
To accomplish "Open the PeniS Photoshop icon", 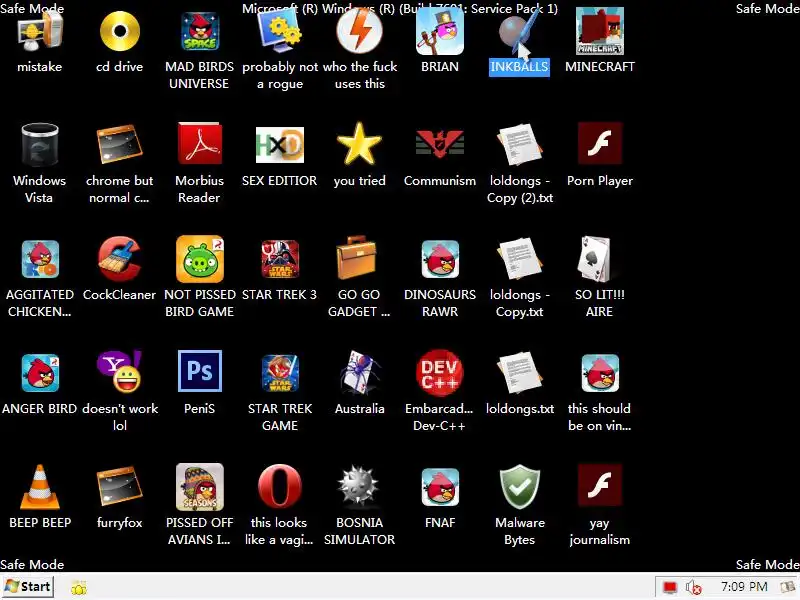I will (199, 371).
